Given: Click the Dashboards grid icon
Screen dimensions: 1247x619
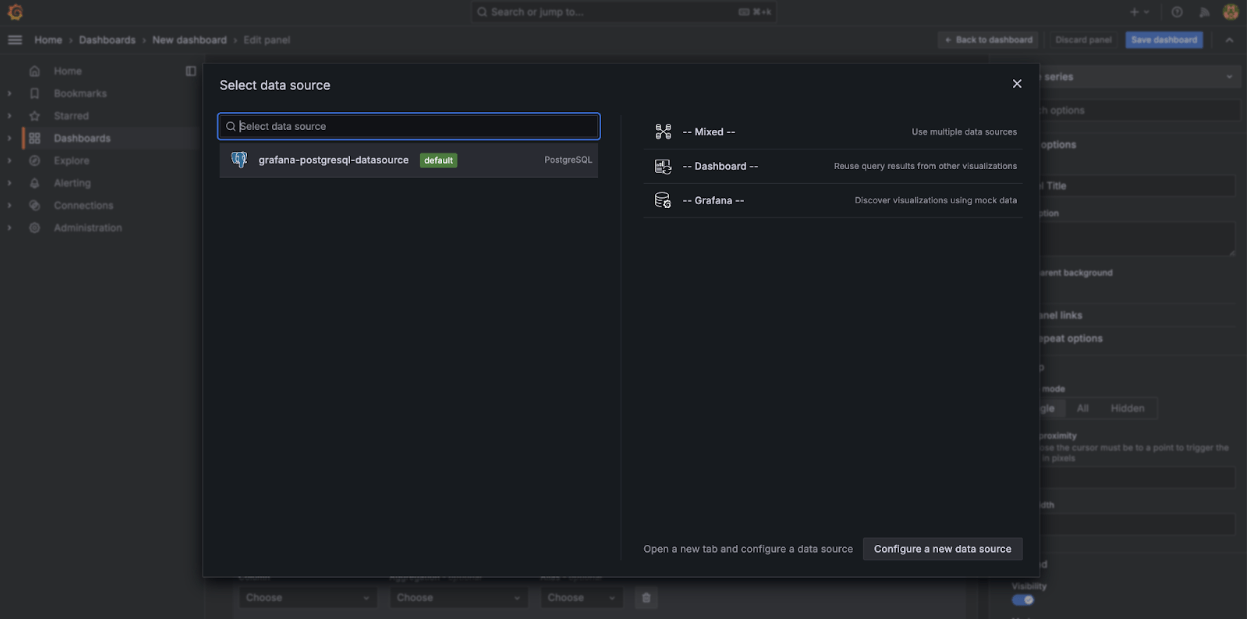Looking at the screenshot, I should [x=34, y=138].
